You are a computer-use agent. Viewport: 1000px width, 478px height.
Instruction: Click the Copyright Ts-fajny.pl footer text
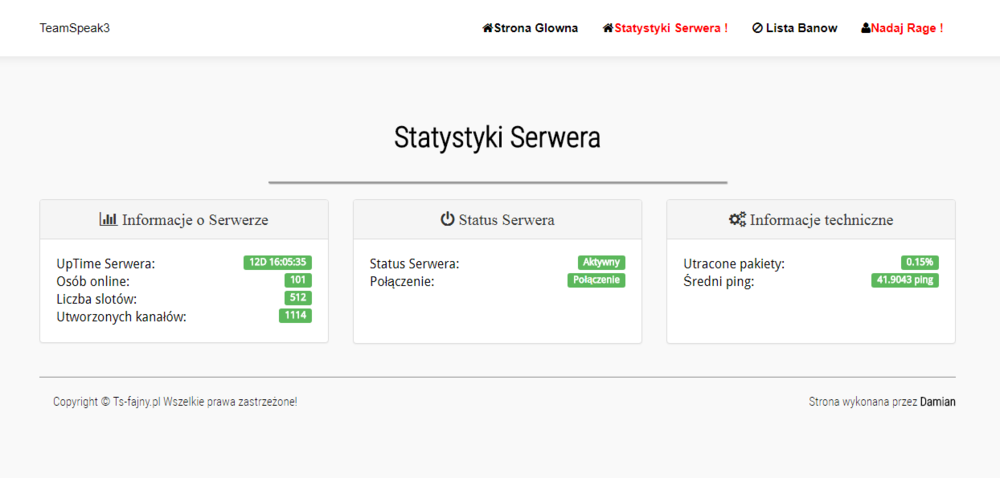point(175,402)
